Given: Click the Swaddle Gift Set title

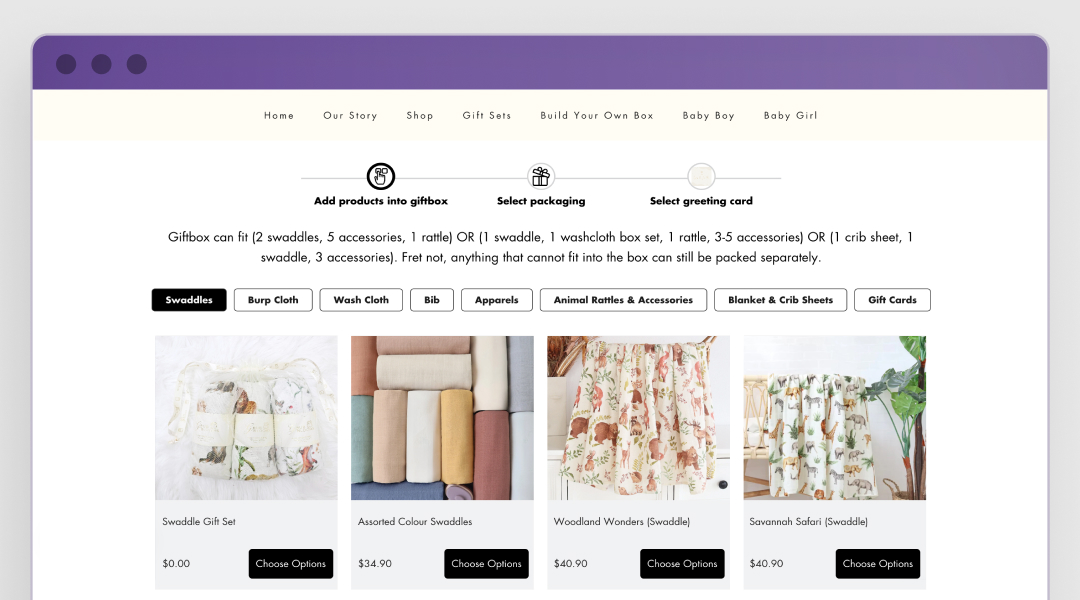Looking at the screenshot, I should click(x=199, y=521).
